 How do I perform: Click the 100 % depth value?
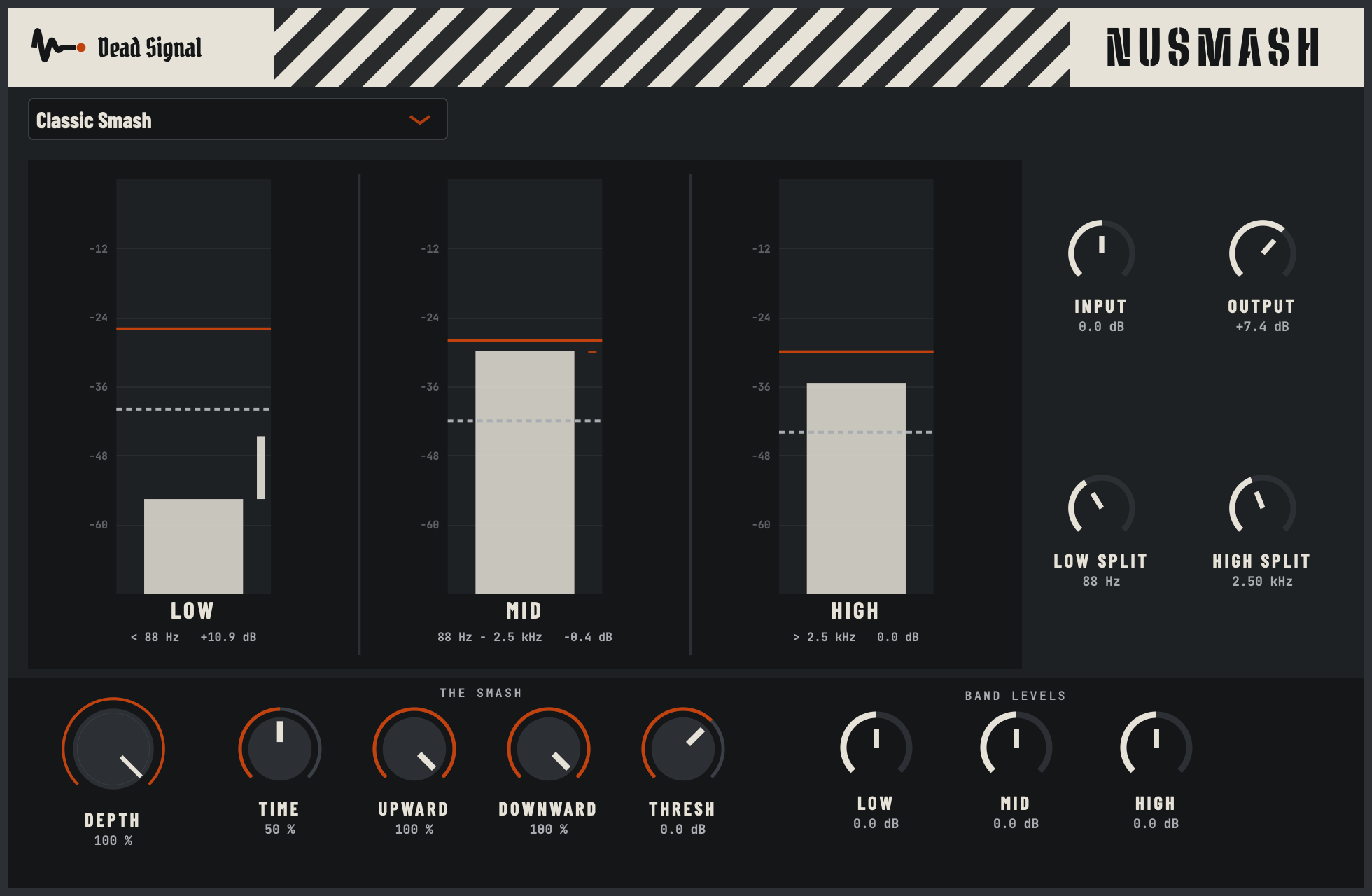(x=113, y=841)
